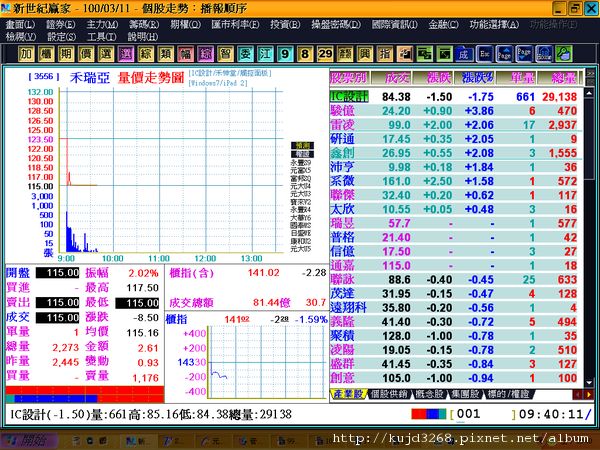Click the 指 index toolbar button
This screenshot has width=600, height=450.
point(385,54)
